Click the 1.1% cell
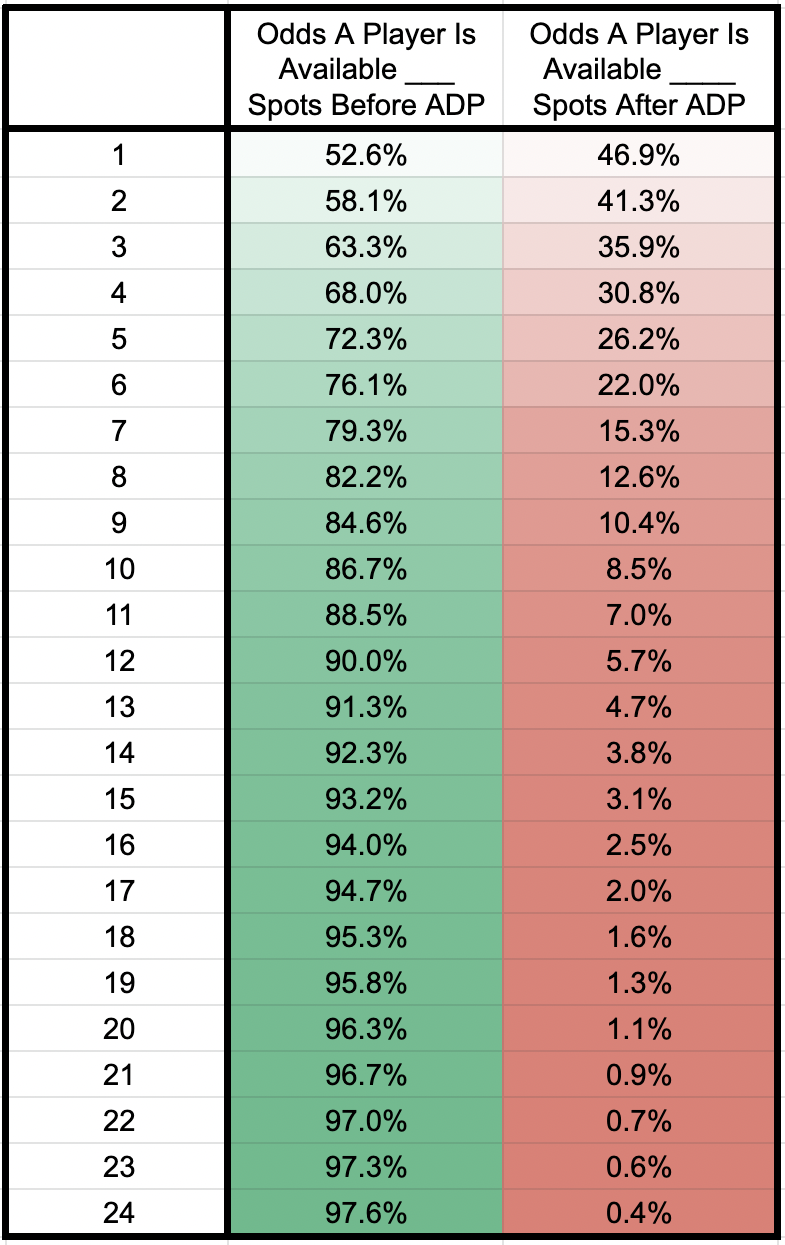The image size is (785, 1245). tap(638, 1029)
